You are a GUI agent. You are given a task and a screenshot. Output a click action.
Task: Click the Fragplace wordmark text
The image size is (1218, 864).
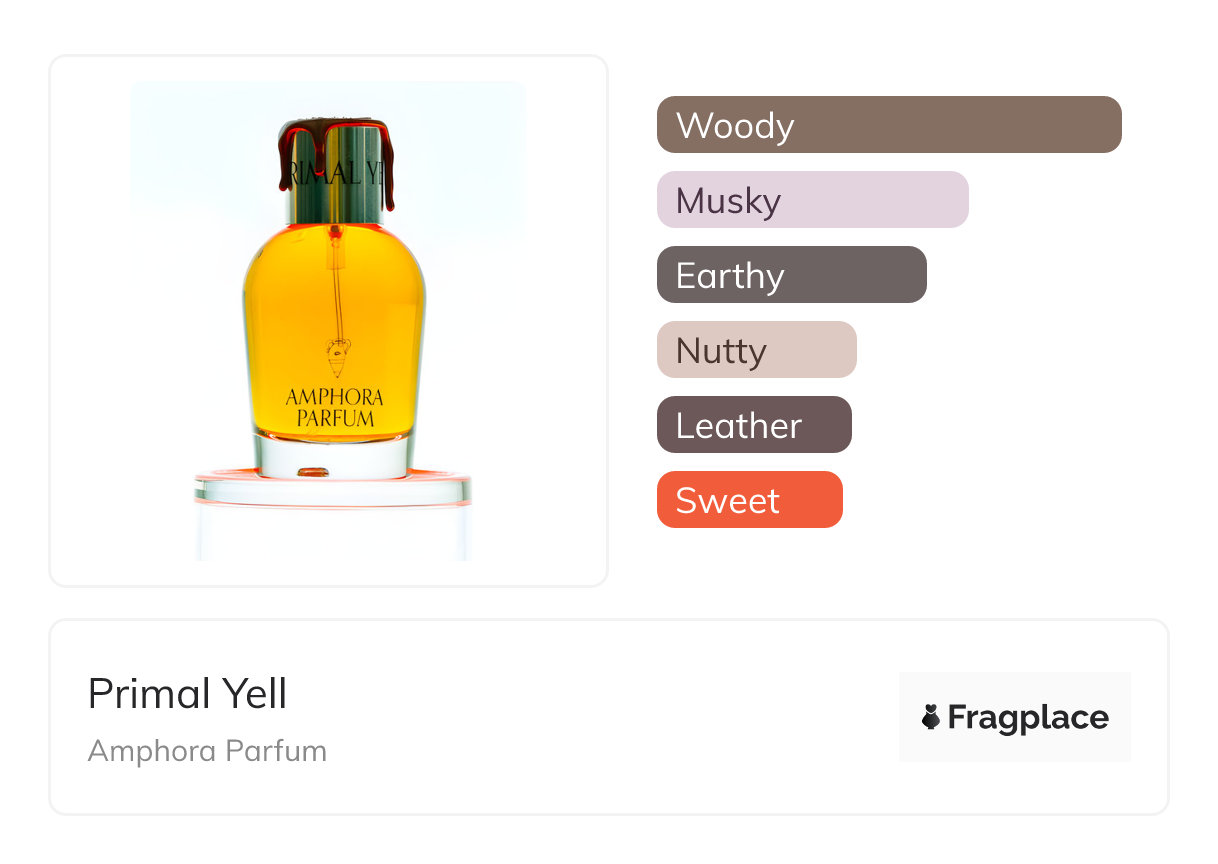pyautogui.click(x=1028, y=717)
